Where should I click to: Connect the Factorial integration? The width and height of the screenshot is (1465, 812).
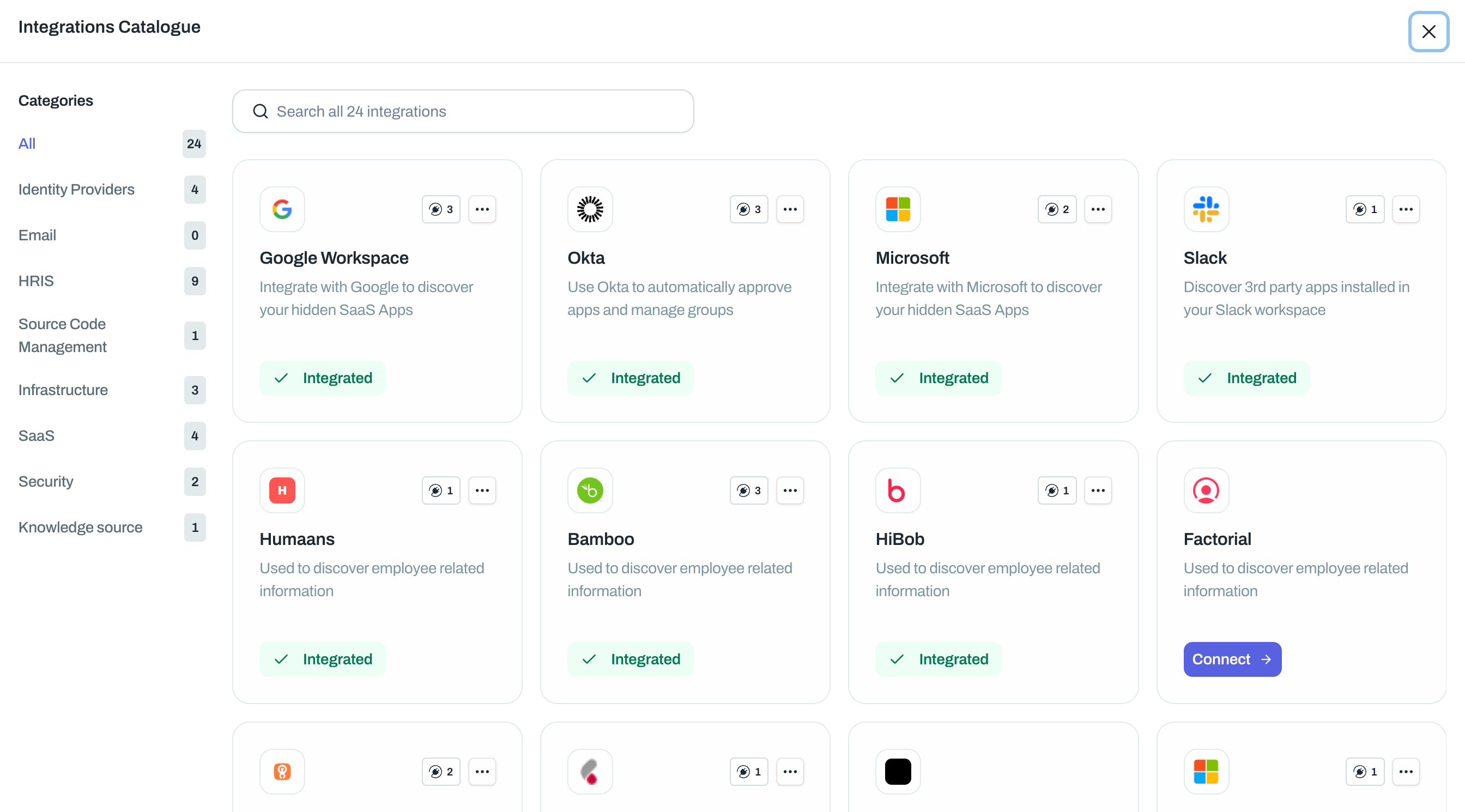[1232, 659]
